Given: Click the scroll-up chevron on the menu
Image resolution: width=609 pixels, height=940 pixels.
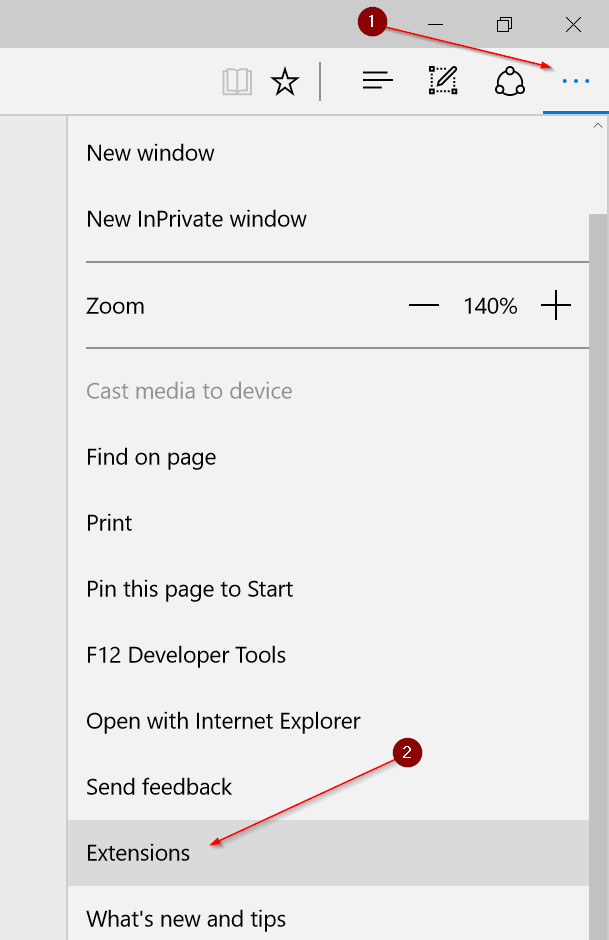Looking at the screenshot, I should (x=597, y=124).
